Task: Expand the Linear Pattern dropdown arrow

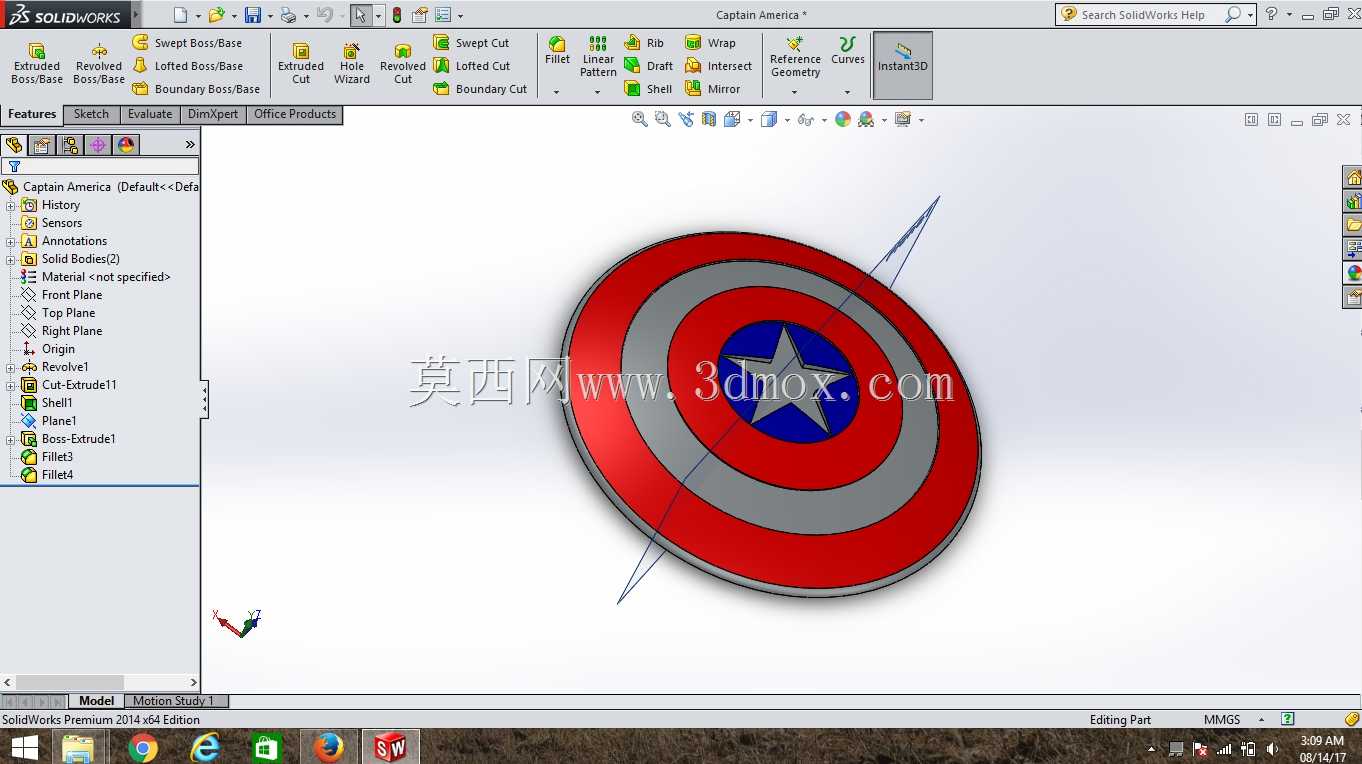Action: (598, 93)
